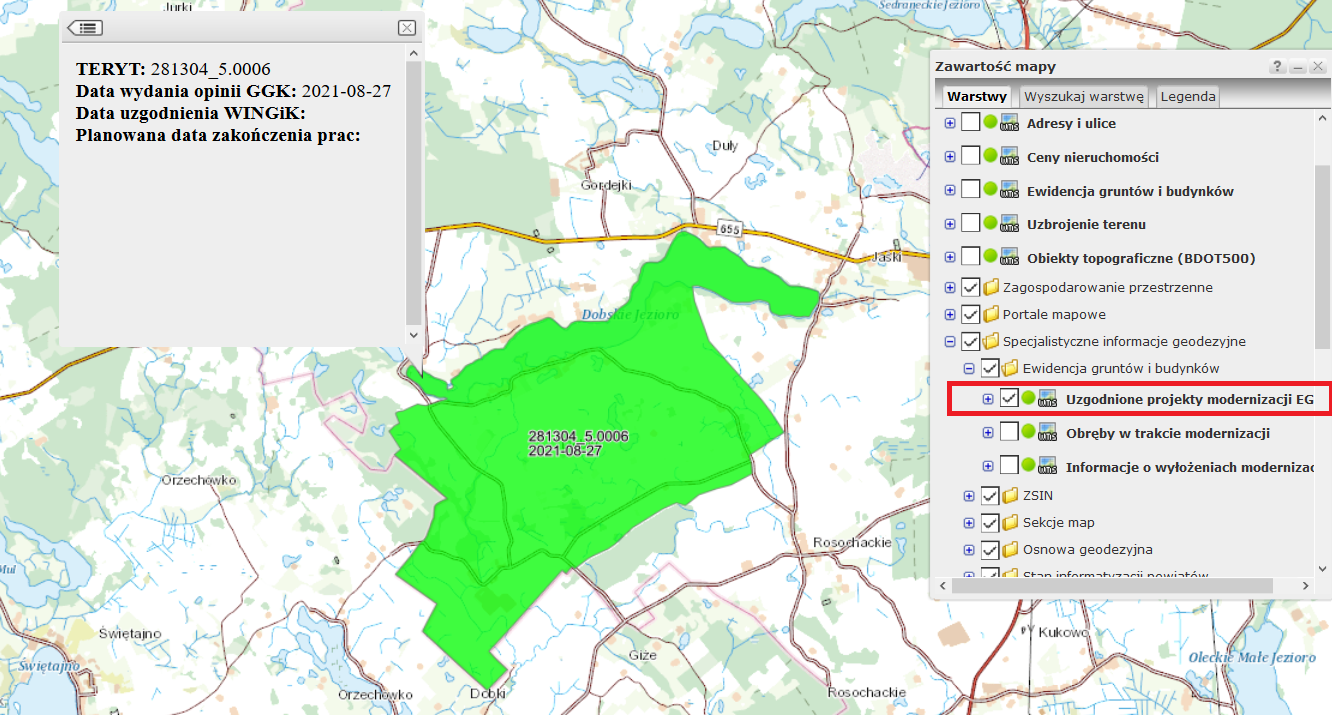
Task: Expand the Zagospodarowanie przestrzenne group
Action: tap(950, 287)
